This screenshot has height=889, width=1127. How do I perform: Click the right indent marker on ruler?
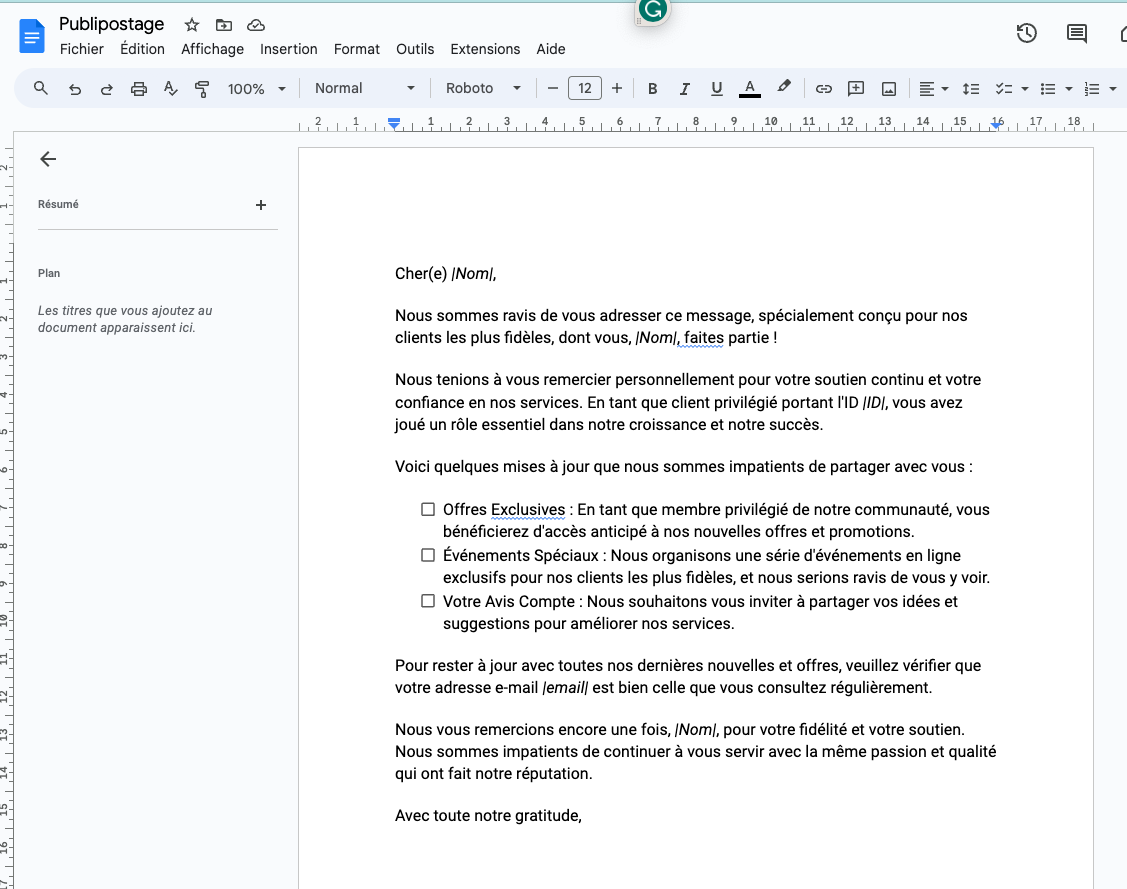[995, 125]
